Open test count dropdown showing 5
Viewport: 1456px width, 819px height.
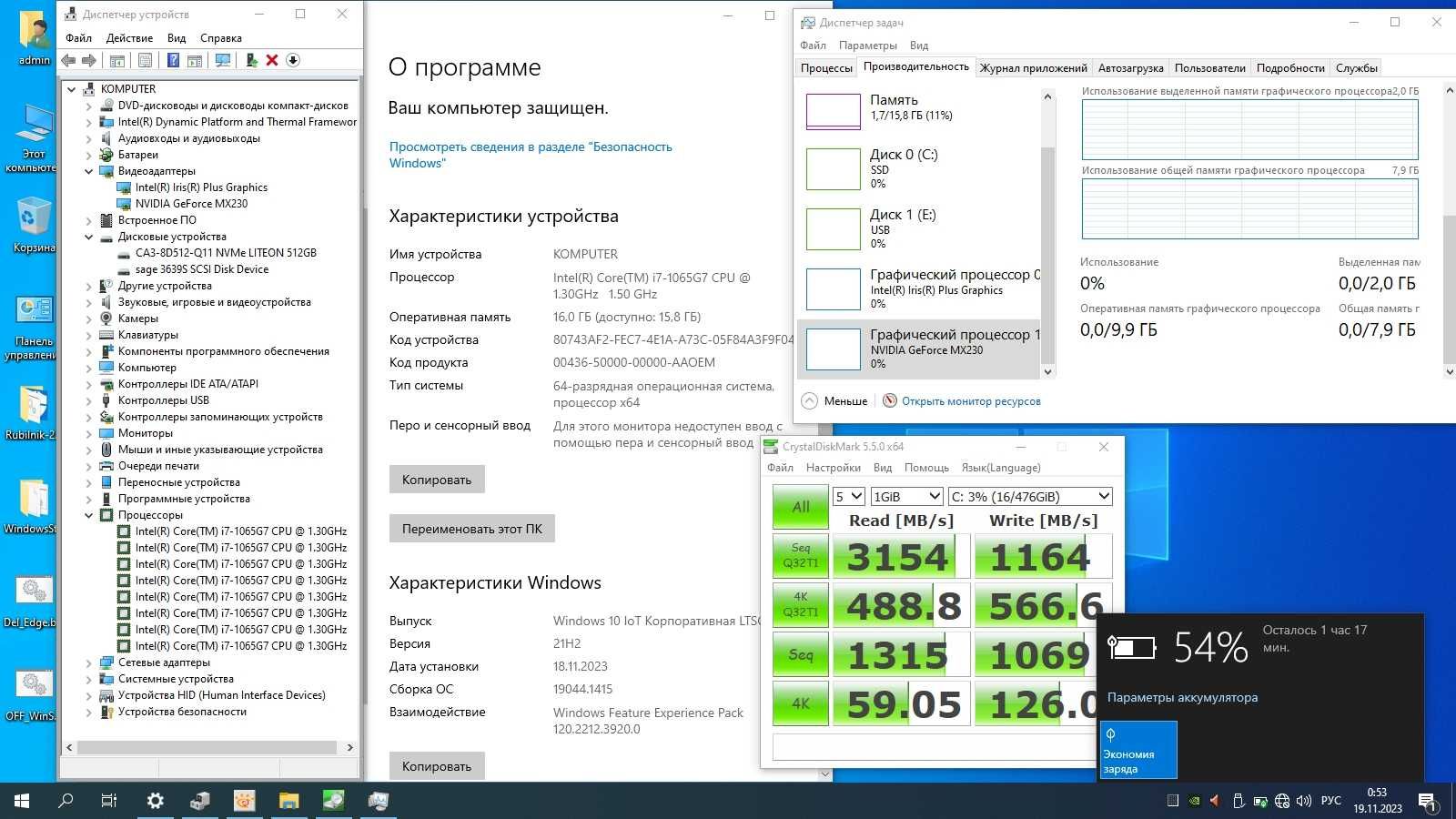tap(848, 497)
